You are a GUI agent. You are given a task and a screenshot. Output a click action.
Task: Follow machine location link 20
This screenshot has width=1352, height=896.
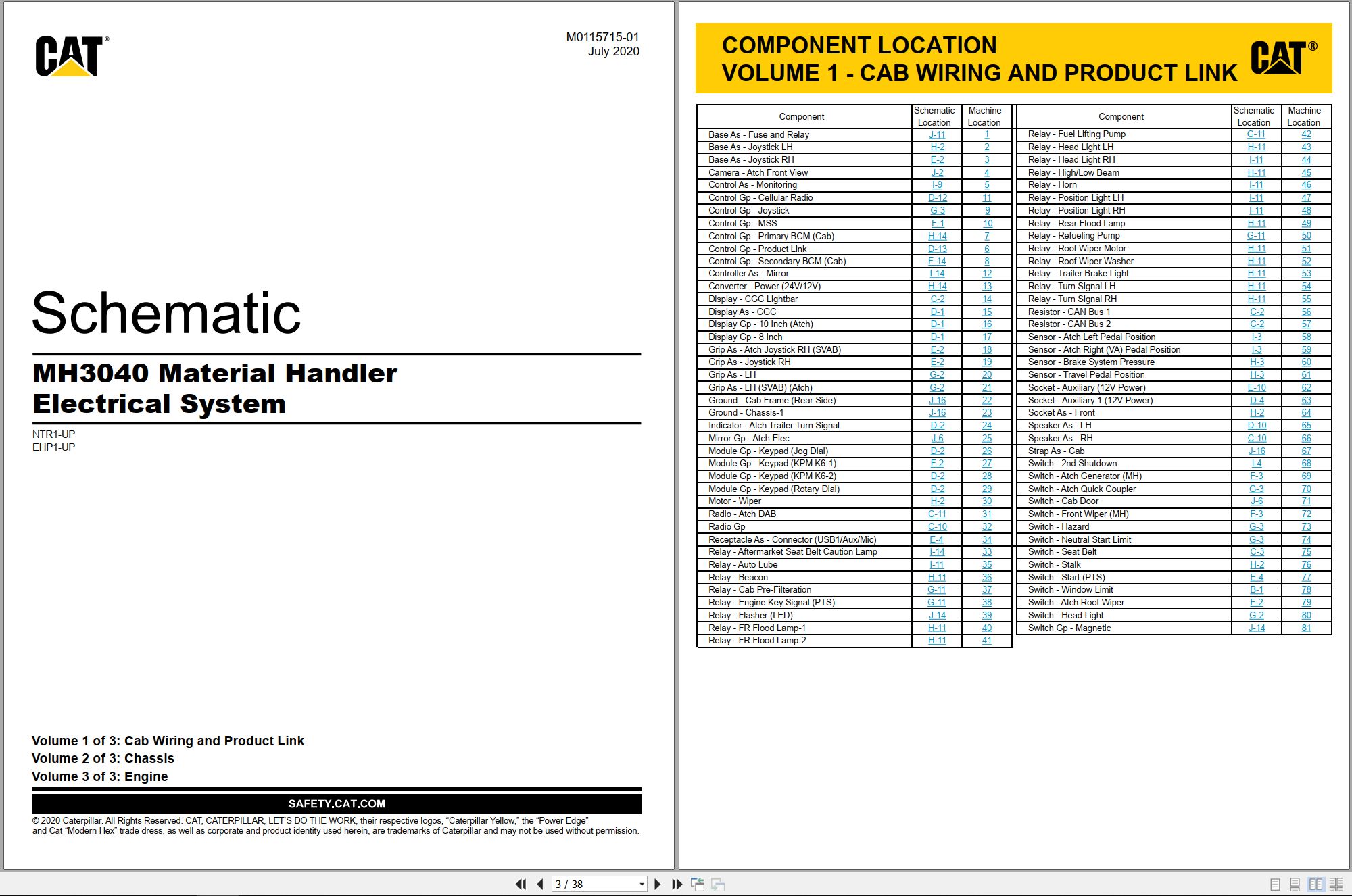click(x=987, y=374)
